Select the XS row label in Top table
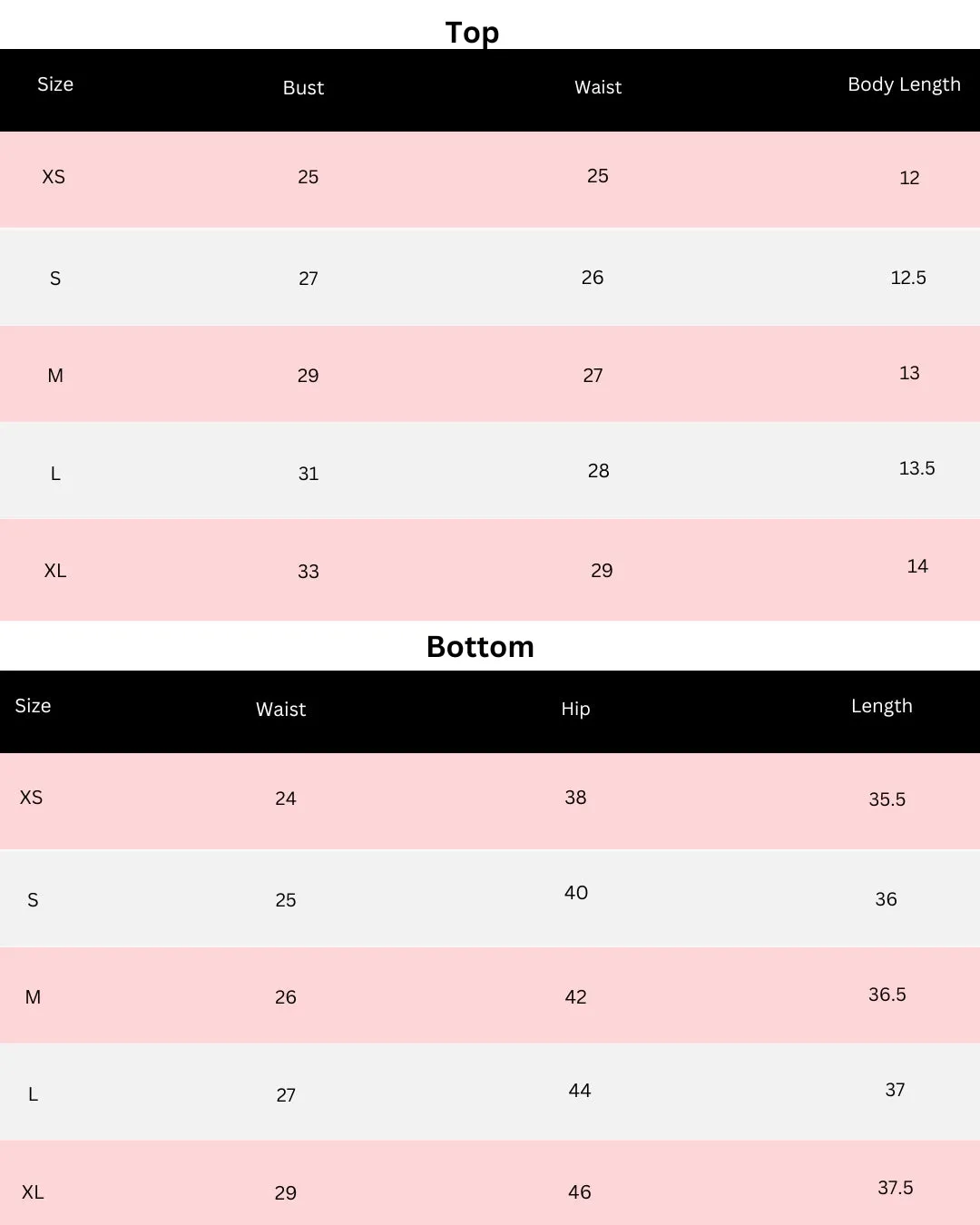Screen dimensions: 980x1225 (x=54, y=177)
